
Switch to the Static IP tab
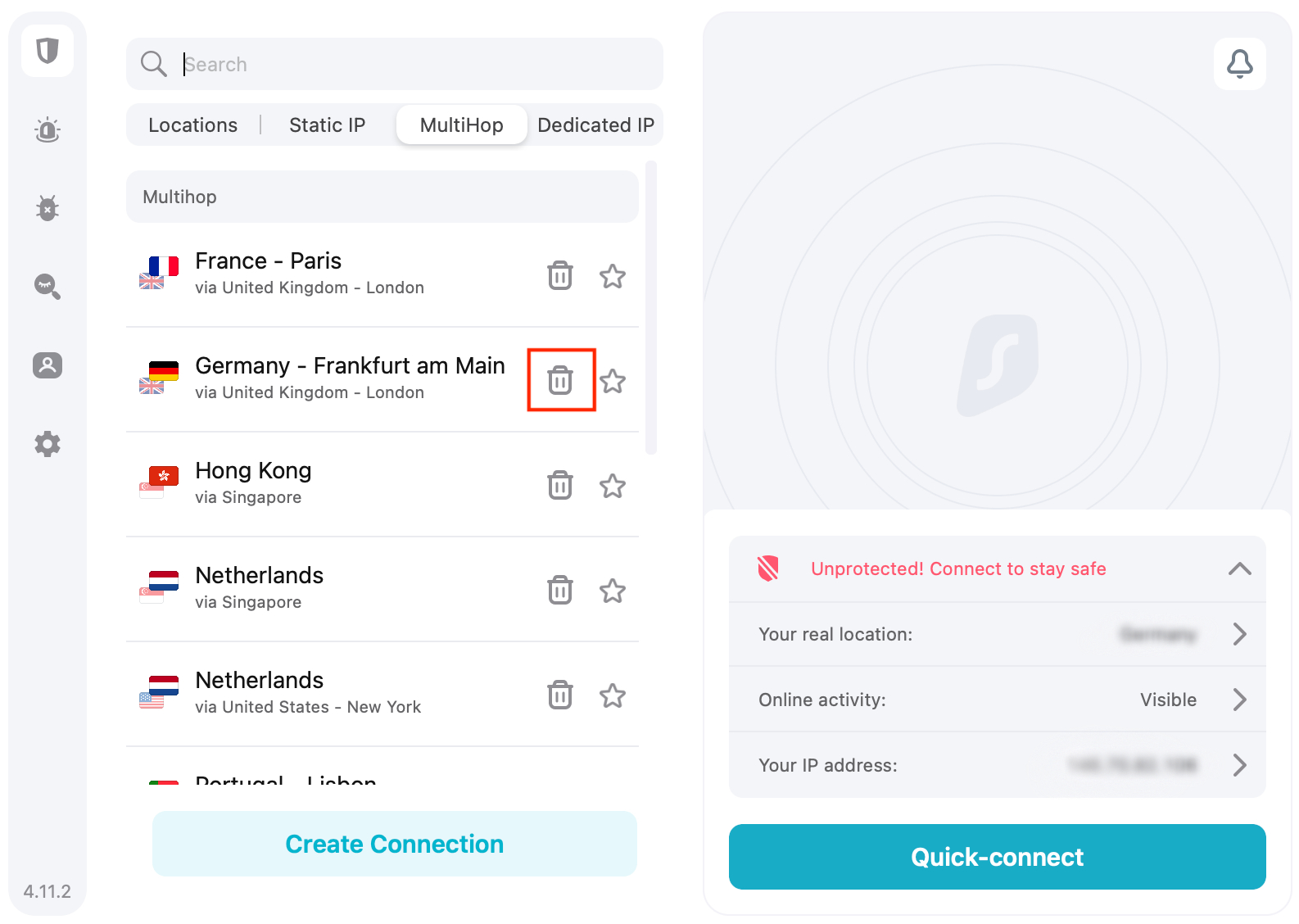point(328,125)
